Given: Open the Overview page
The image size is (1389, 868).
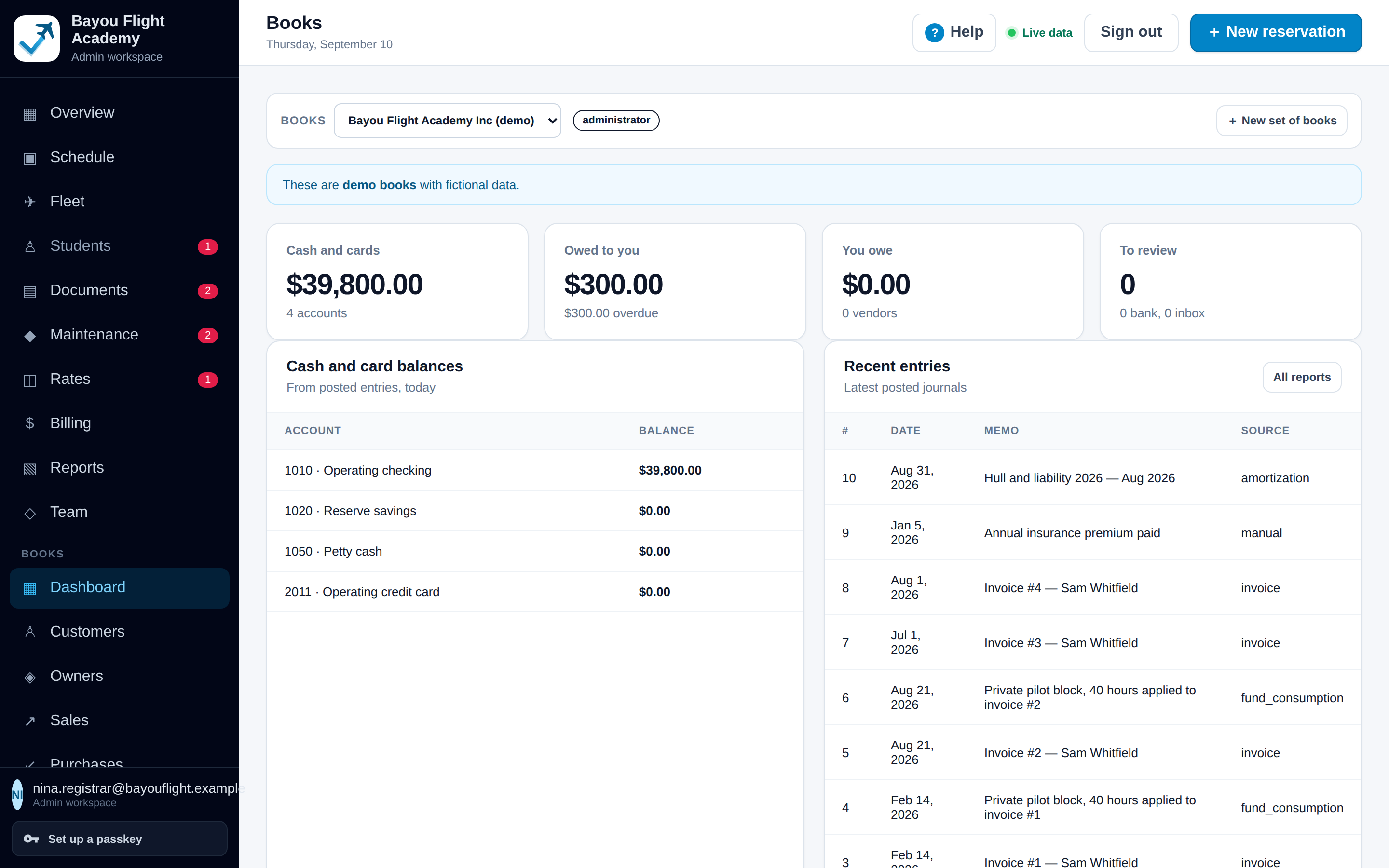Looking at the screenshot, I should point(120,112).
